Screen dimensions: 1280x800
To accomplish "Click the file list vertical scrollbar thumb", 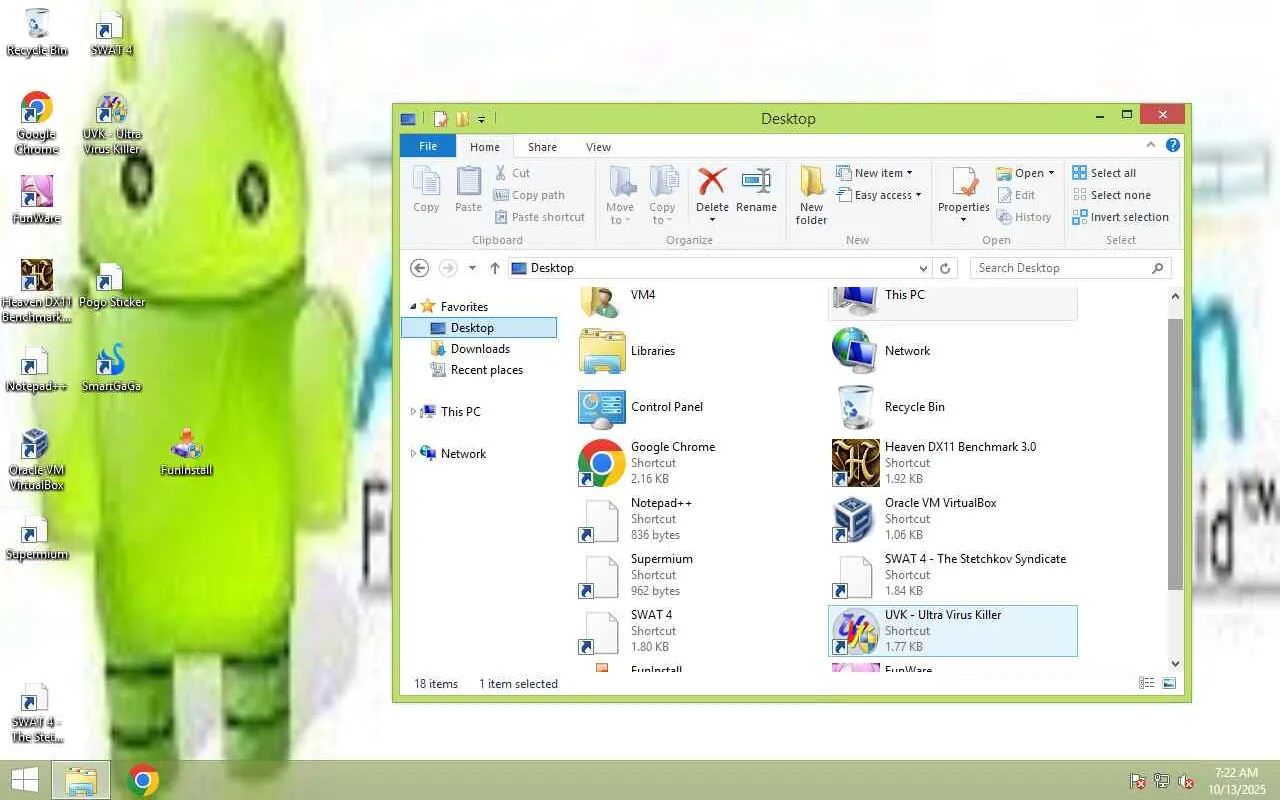I will [1175, 455].
